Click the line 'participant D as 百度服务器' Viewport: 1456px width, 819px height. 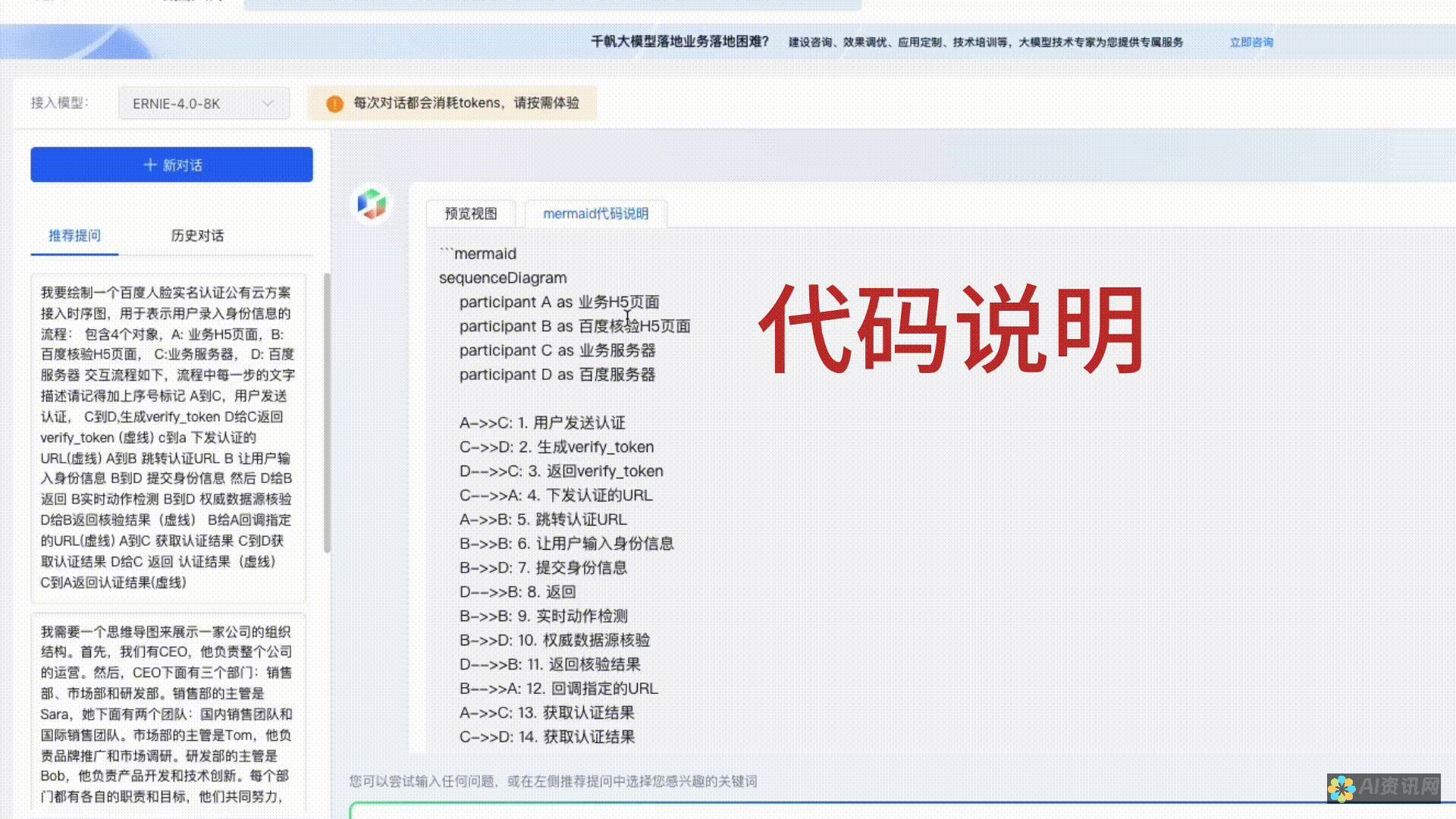click(557, 375)
